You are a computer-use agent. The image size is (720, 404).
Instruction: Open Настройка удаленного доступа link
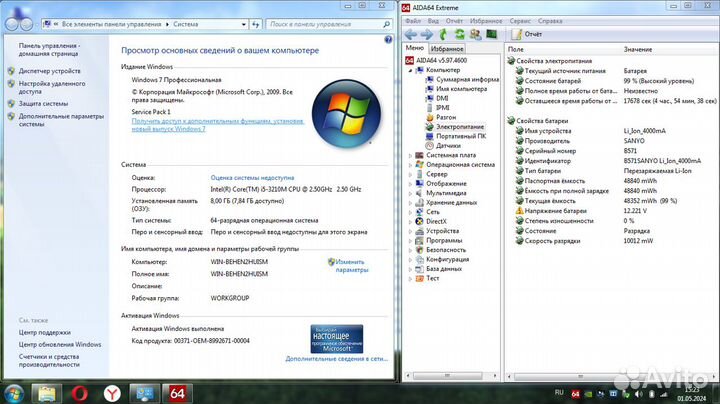tap(52, 88)
